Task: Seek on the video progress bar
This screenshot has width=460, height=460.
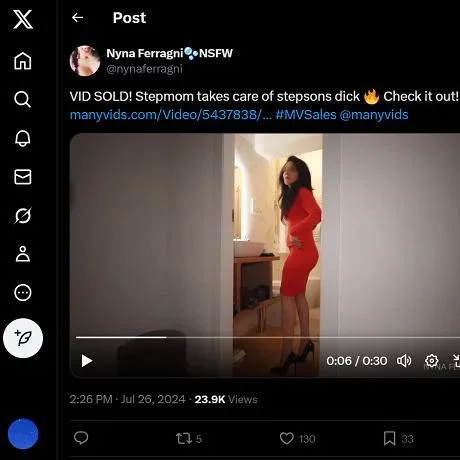Action: (x=268, y=337)
